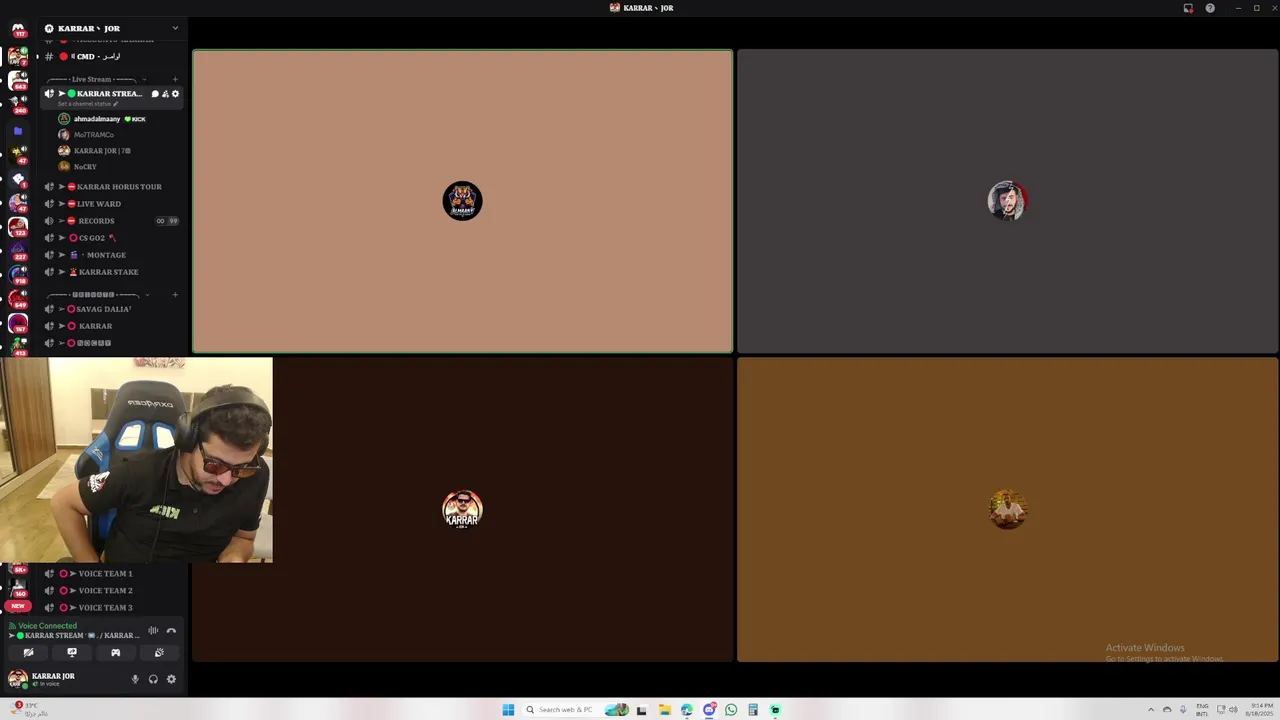Open server icon with 663 badge
Image resolution: width=1280 pixels, height=720 pixels.
click(18, 81)
